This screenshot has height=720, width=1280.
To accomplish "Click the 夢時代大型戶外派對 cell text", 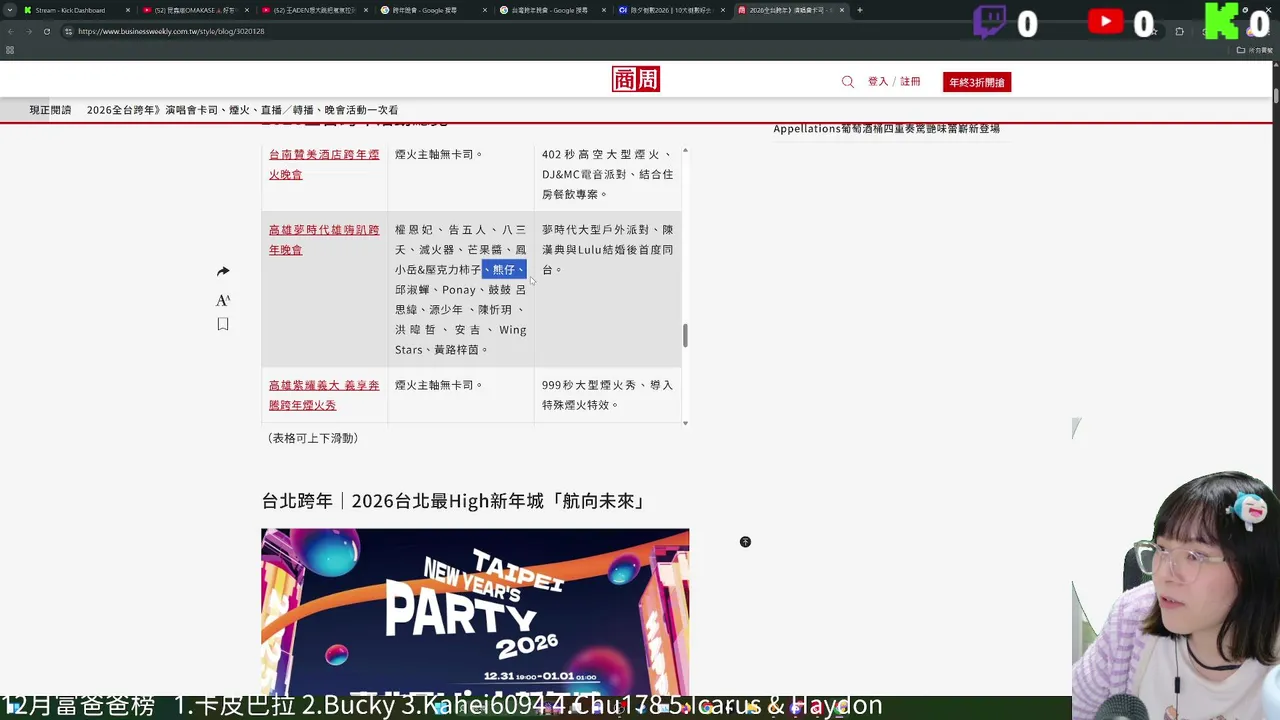I will (x=607, y=250).
